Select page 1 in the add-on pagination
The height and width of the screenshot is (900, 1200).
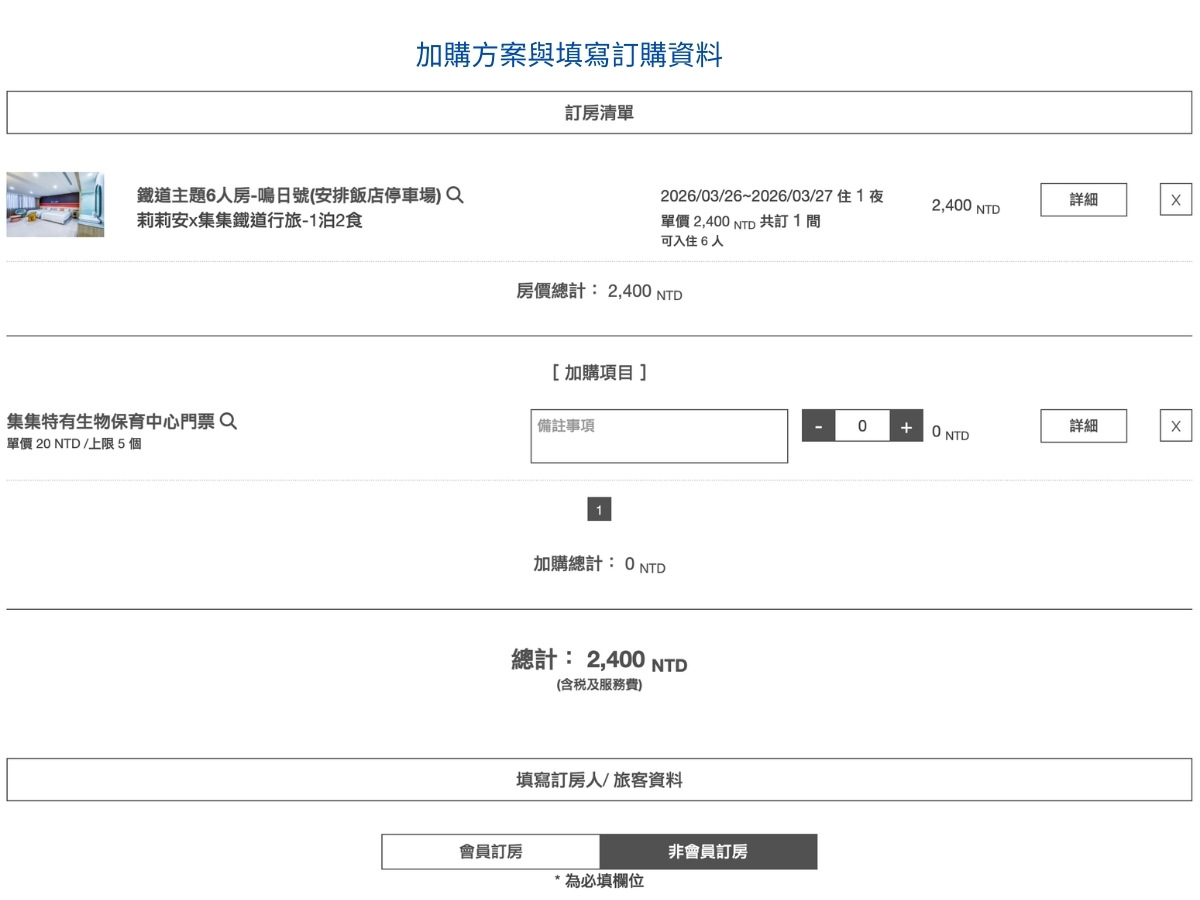[599, 510]
